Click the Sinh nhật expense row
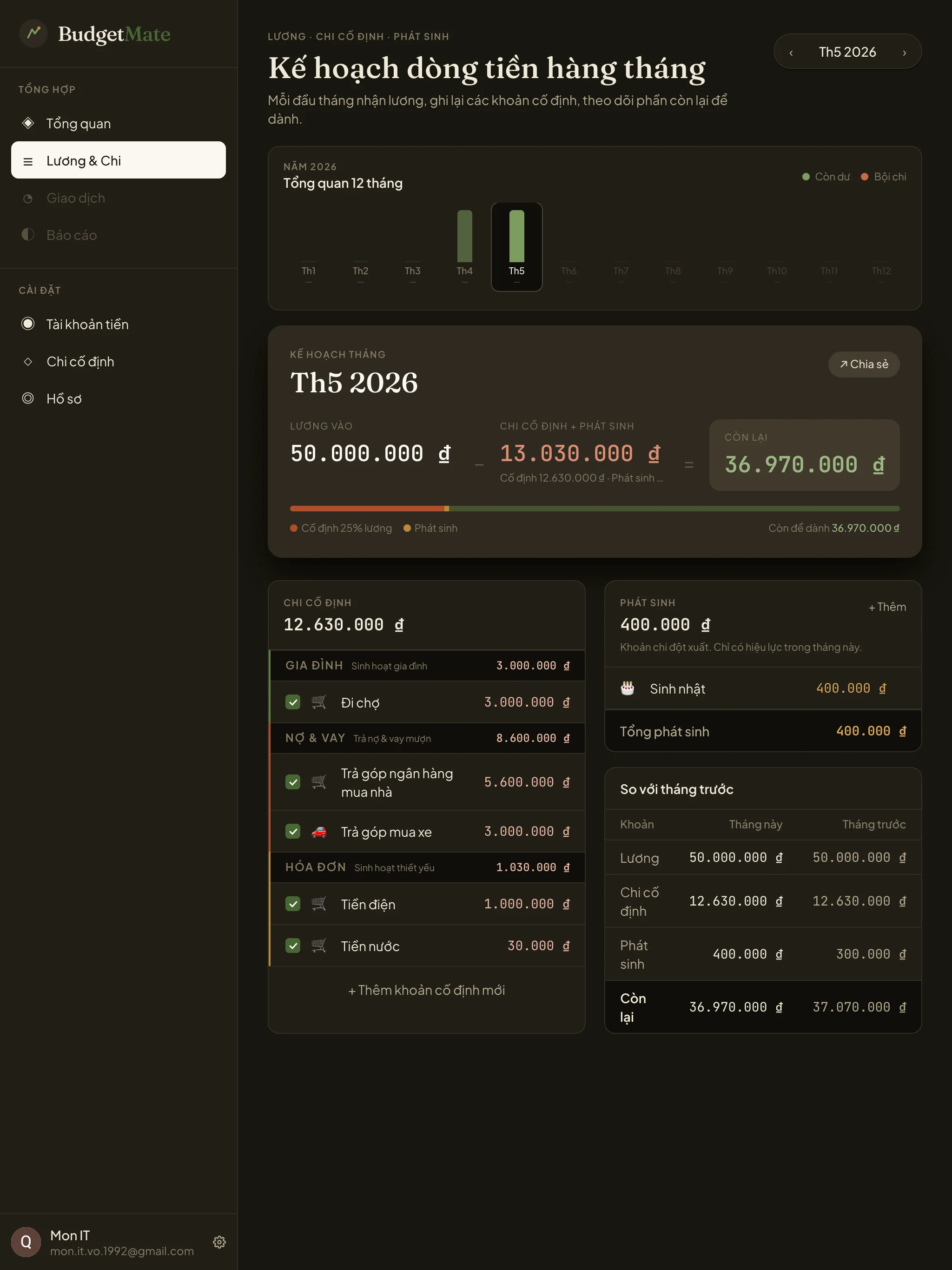 (763, 688)
